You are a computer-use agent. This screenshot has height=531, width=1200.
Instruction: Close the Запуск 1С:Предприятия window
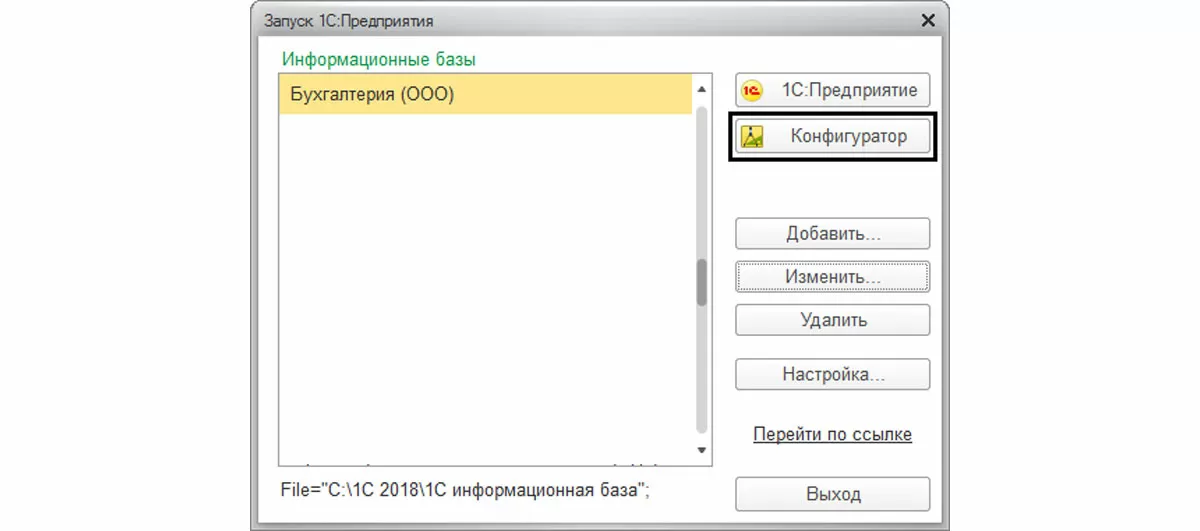928,20
